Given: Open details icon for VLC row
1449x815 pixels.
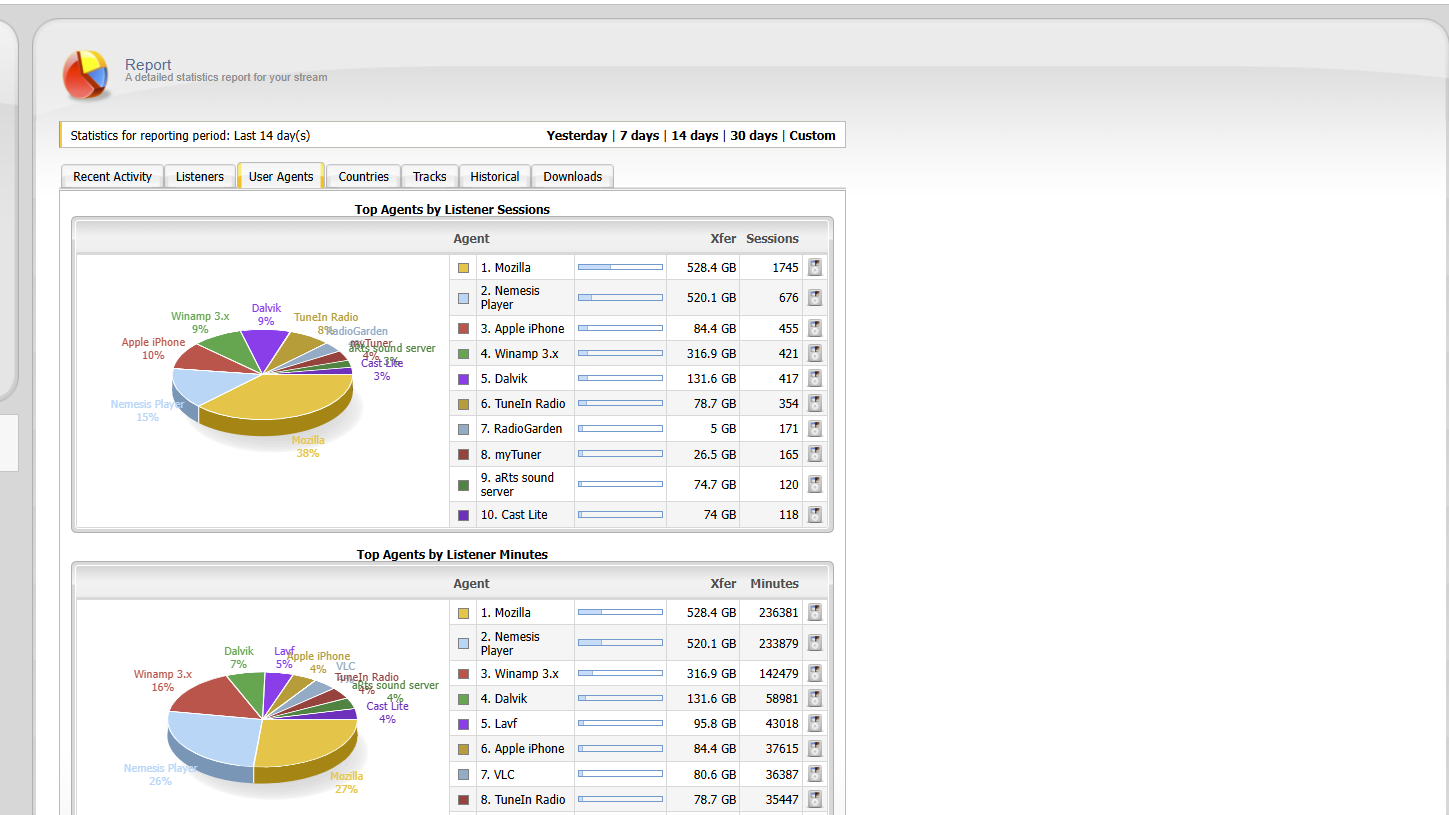Looking at the screenshot, I should pyautogui.click(x=815, y=774).
